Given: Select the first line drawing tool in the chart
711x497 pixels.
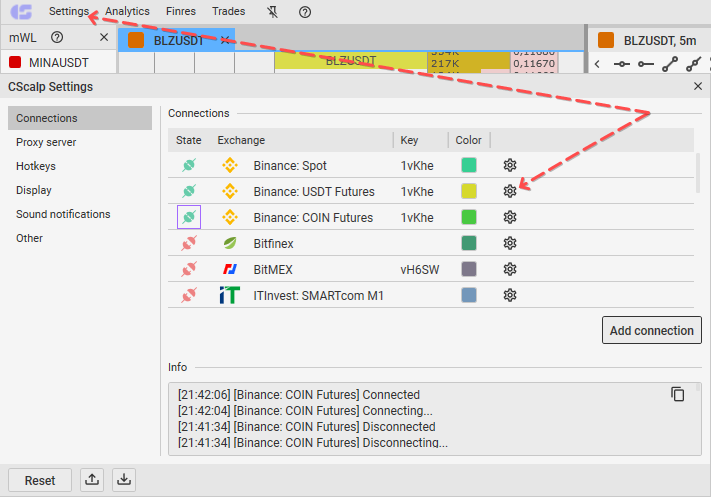Looking at the screenshot, I should click(x=622, y=64).
